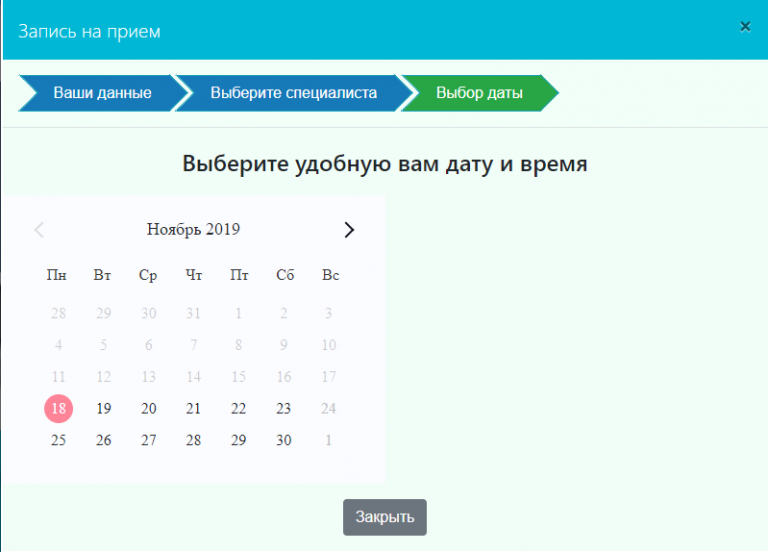Screen dimensions: 768x552
Task: Click greyed date 7 in calendar
Action: 193,345
